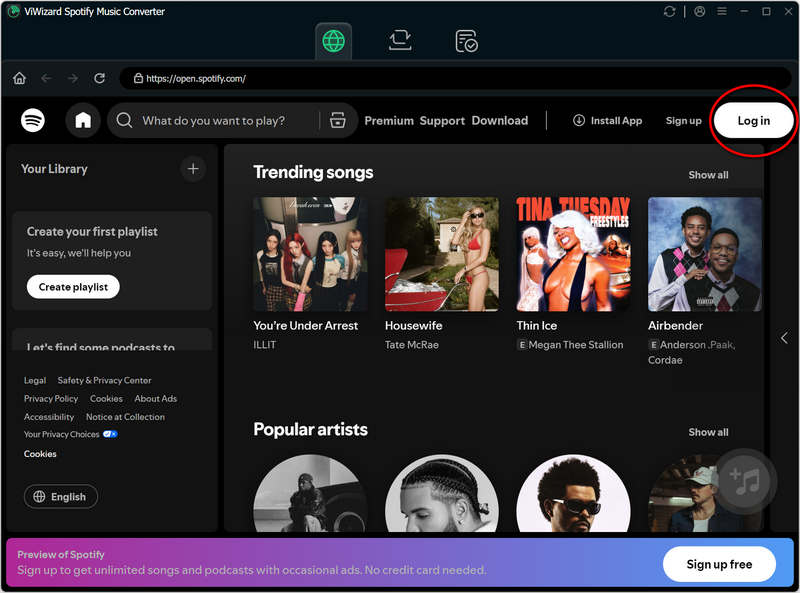
Task: Click the ILLIT artist name
Action: coord(264,345)
